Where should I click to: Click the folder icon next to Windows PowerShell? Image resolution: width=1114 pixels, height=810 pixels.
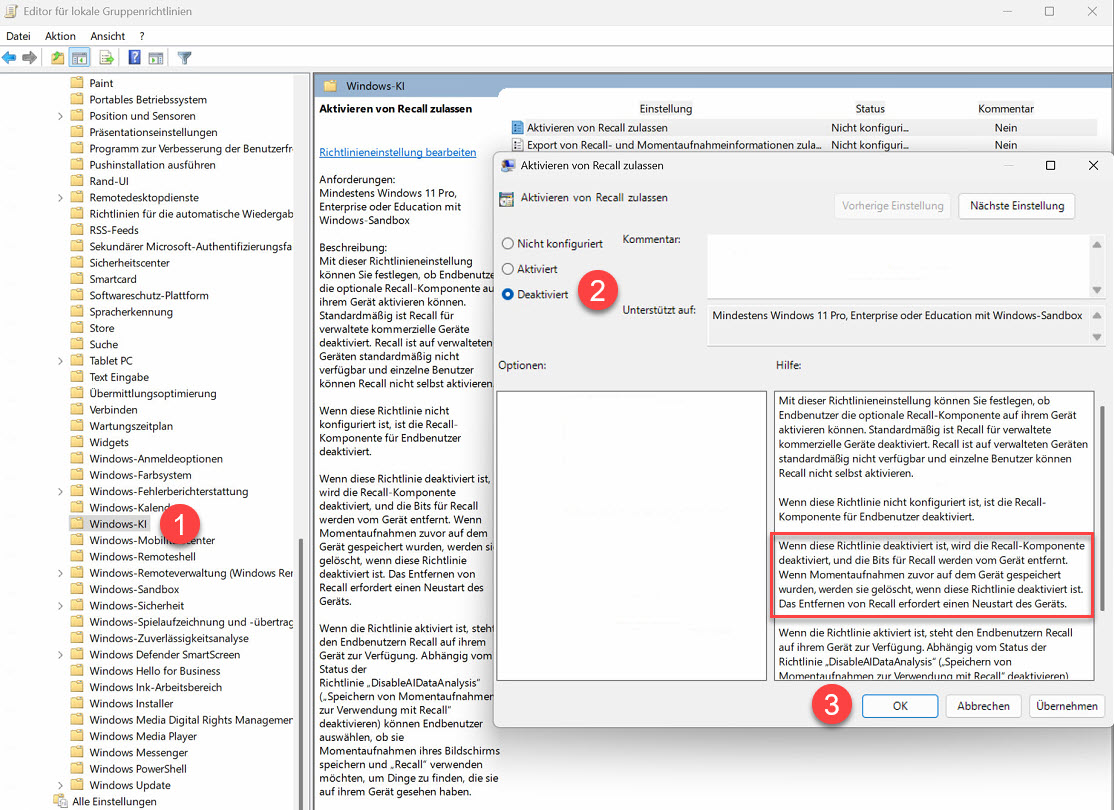click(x=77, y=770)
